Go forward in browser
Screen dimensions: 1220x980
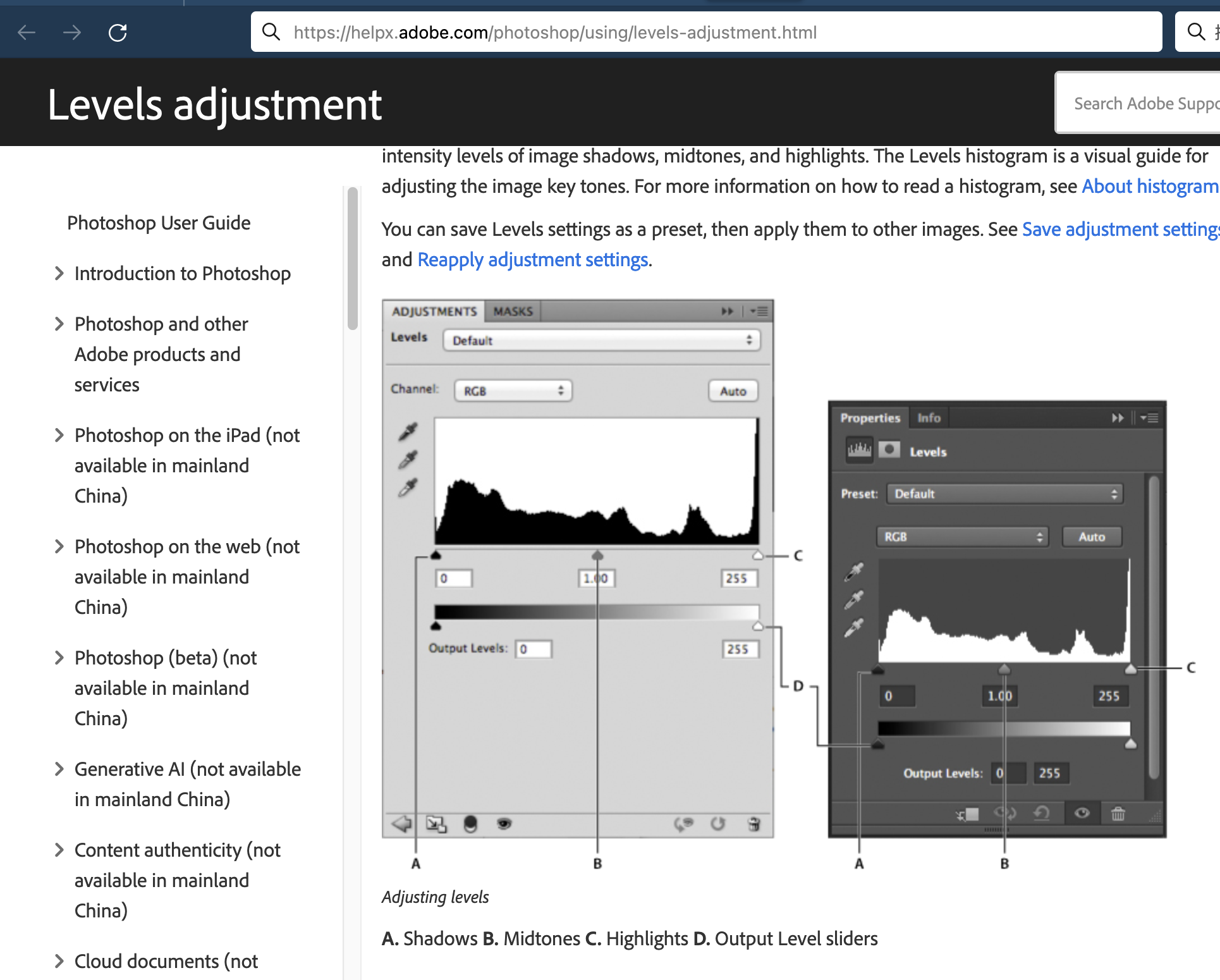click(x=72, y=32)
